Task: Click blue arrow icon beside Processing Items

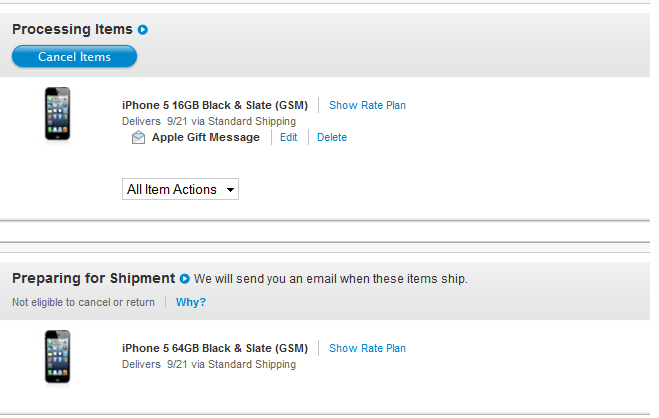Action: 143,30
